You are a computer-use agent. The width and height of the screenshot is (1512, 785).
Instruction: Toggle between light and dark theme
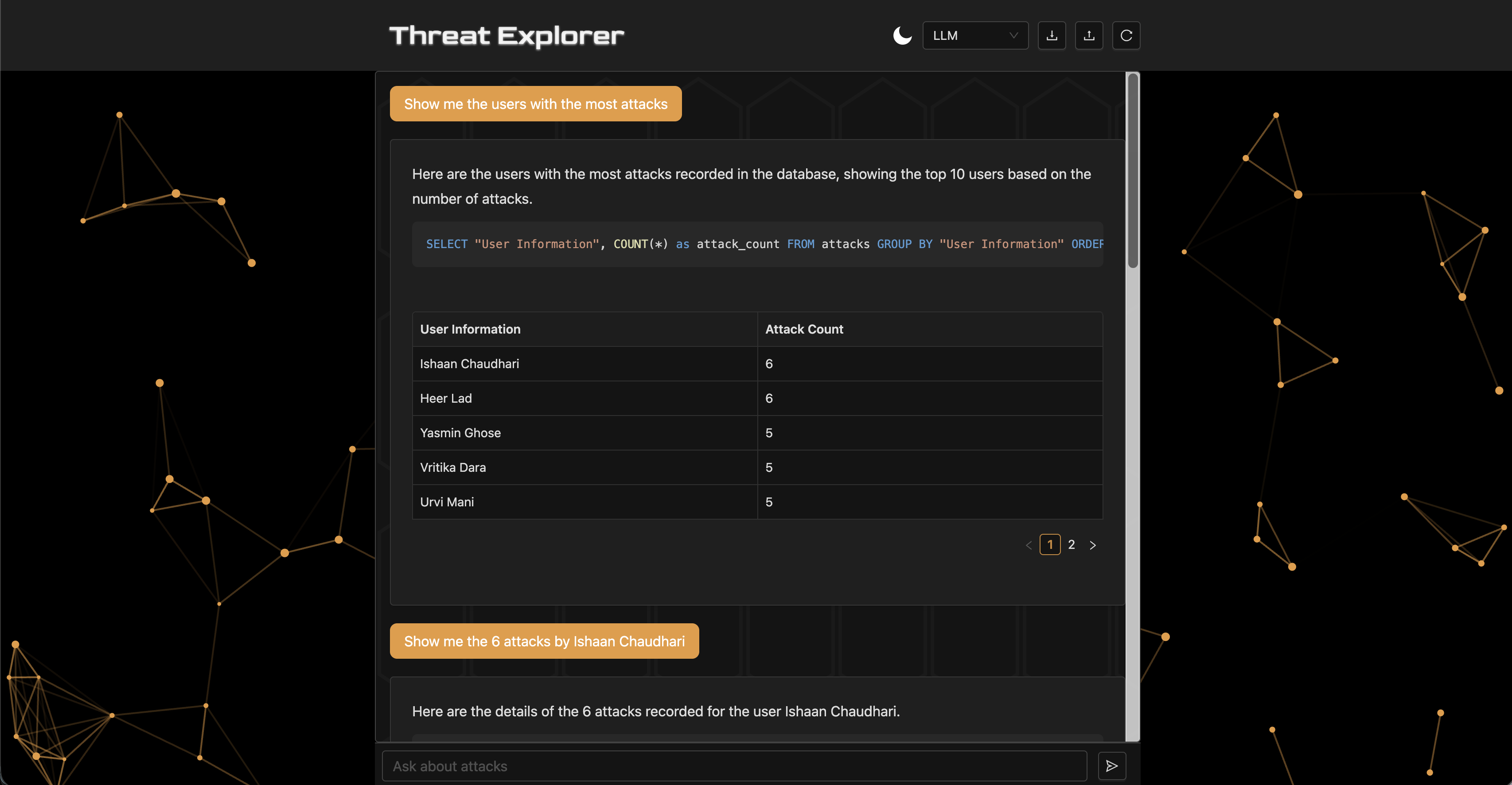pos(902,35)
